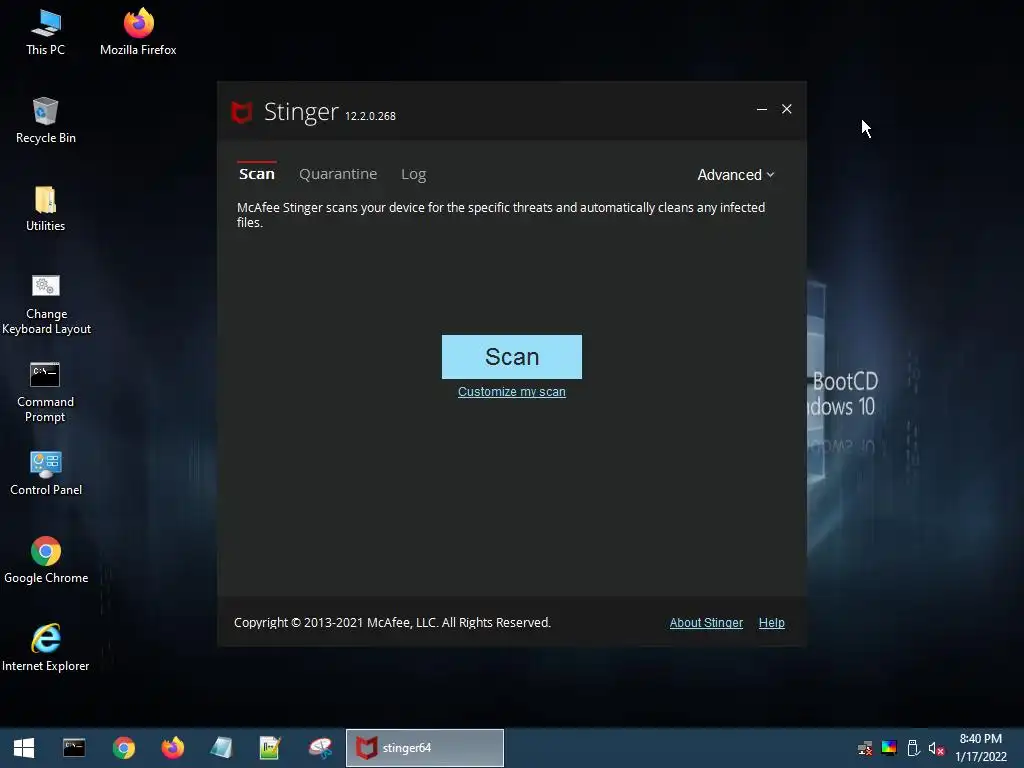Click the USB safely remove tray icon
This screenshot has height=768, width=1024.
pyautogui.click(x=913, y=748)
